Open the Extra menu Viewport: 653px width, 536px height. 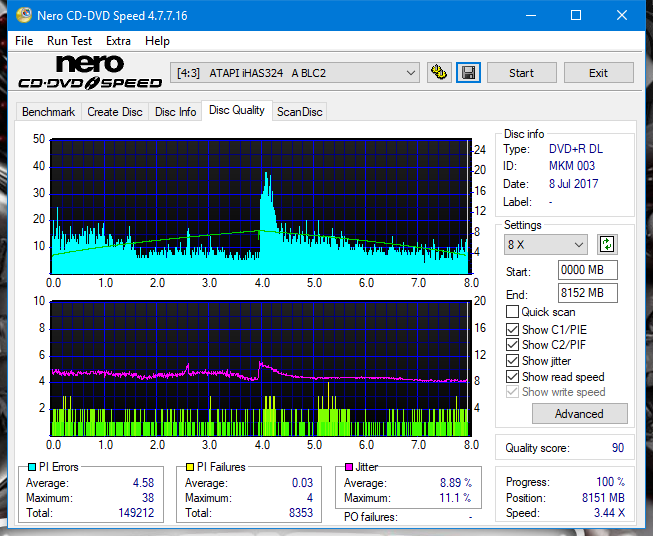(x=118, y=41)
